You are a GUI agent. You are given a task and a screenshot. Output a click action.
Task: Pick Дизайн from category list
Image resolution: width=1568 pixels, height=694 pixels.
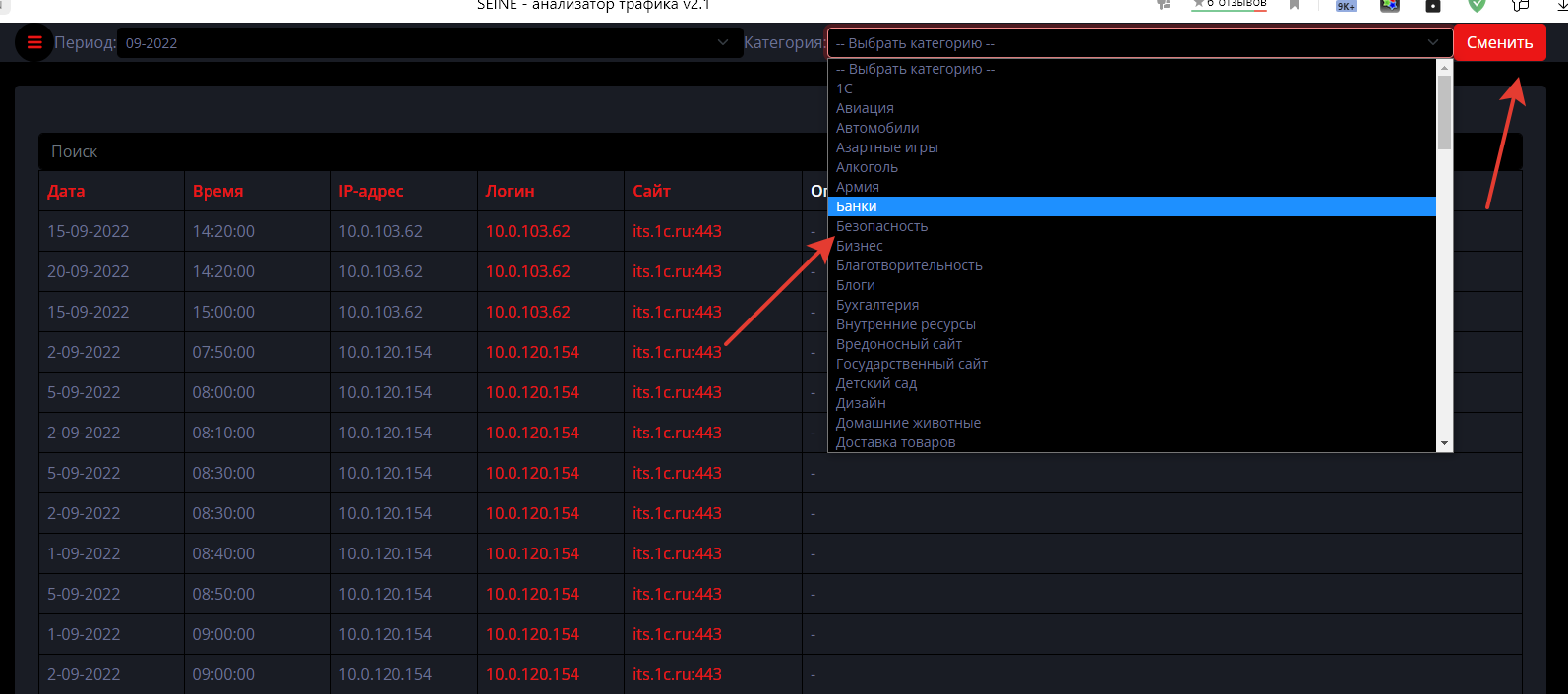click(1132, 403)
